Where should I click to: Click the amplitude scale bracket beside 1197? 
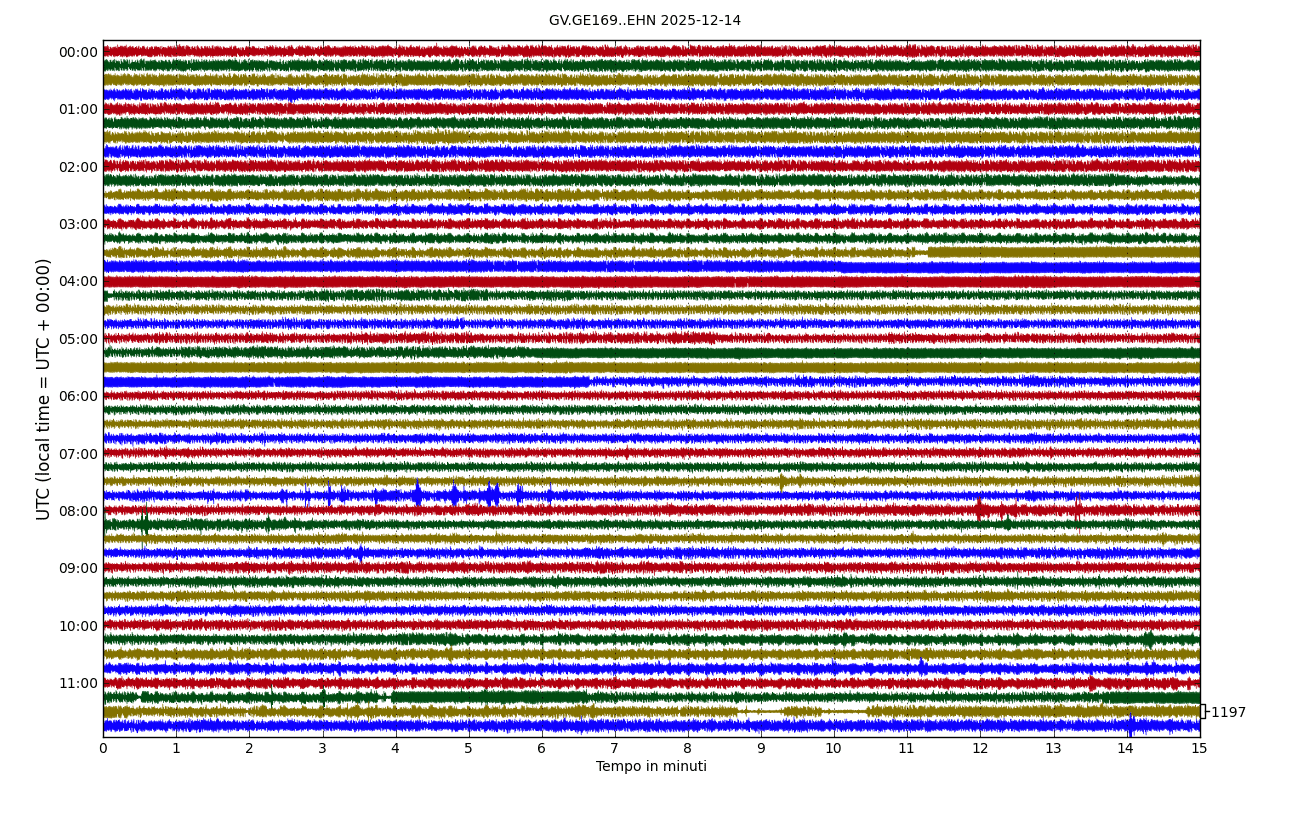[x=1203, y=712]
